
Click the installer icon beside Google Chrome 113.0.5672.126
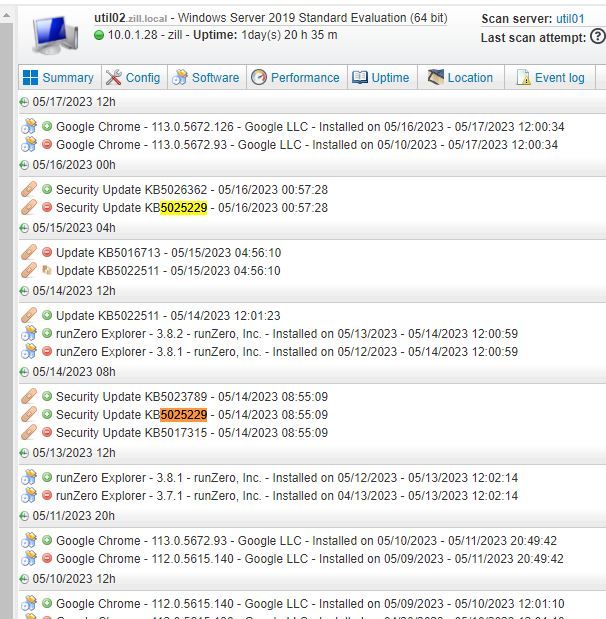[29, 127]
